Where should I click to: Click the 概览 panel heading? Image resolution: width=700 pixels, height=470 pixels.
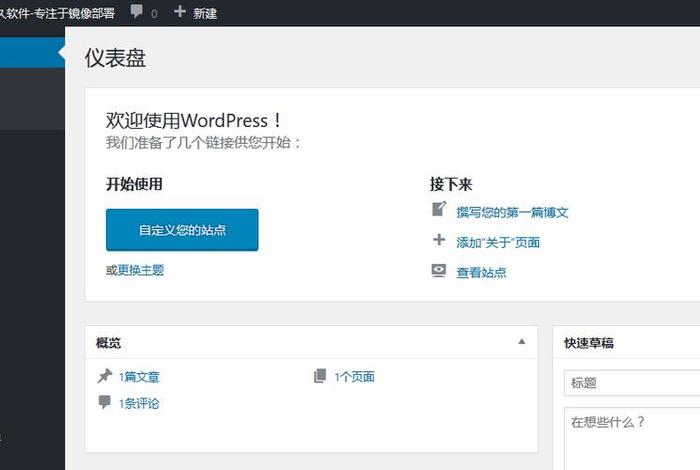click(x=108, y=343)
